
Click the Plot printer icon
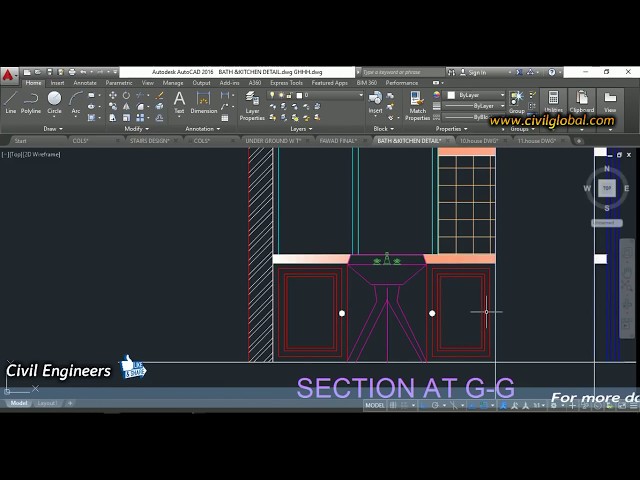click(x=72, y=72)
